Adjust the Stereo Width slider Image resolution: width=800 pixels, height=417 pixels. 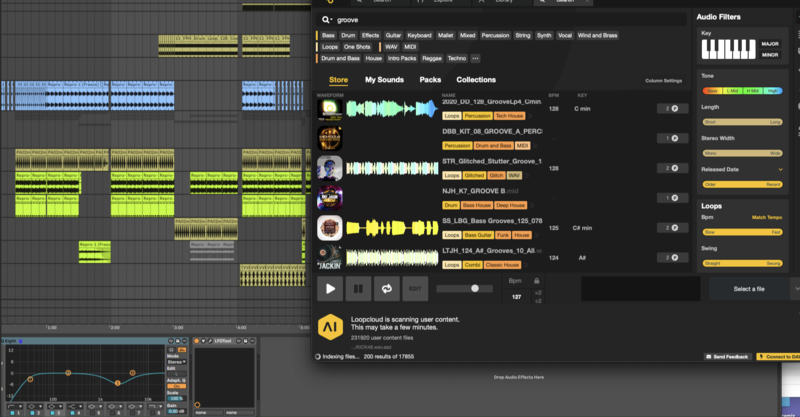(x=742, y=153)
